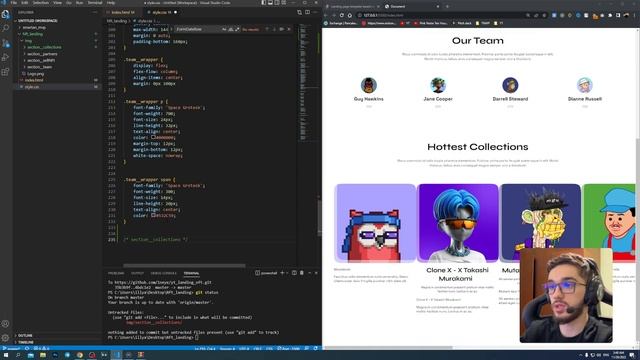Open the launch profile dropdown beside new terminal
Viewport: 640px width, 360px height.
click(287, 273)
